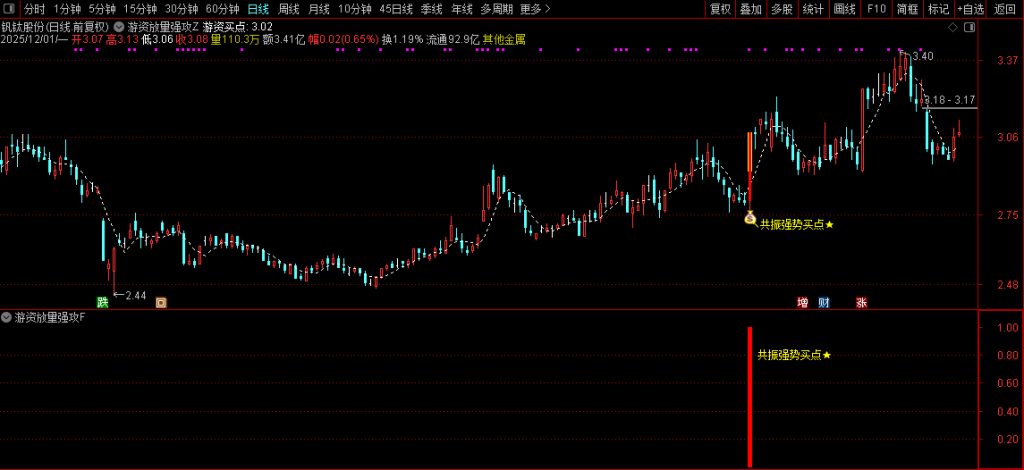This screenshot has height=470, width=1024.
Task: Select the 5分钟 period tab
Action: pos(101,9)
